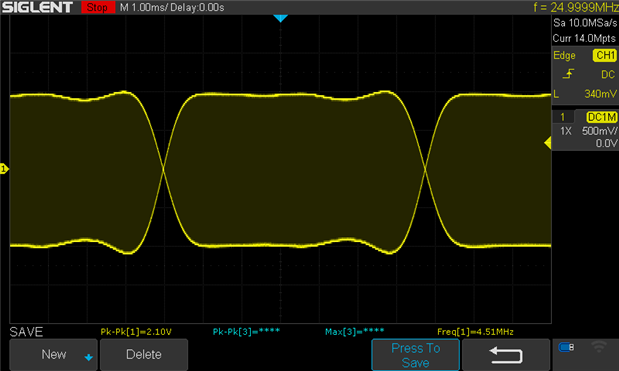Image resolution: width=619 pixels, height=371 pixels.
Task: Click the red Stop status indicator
Action: pyautogui.click(x=98, y=7)
